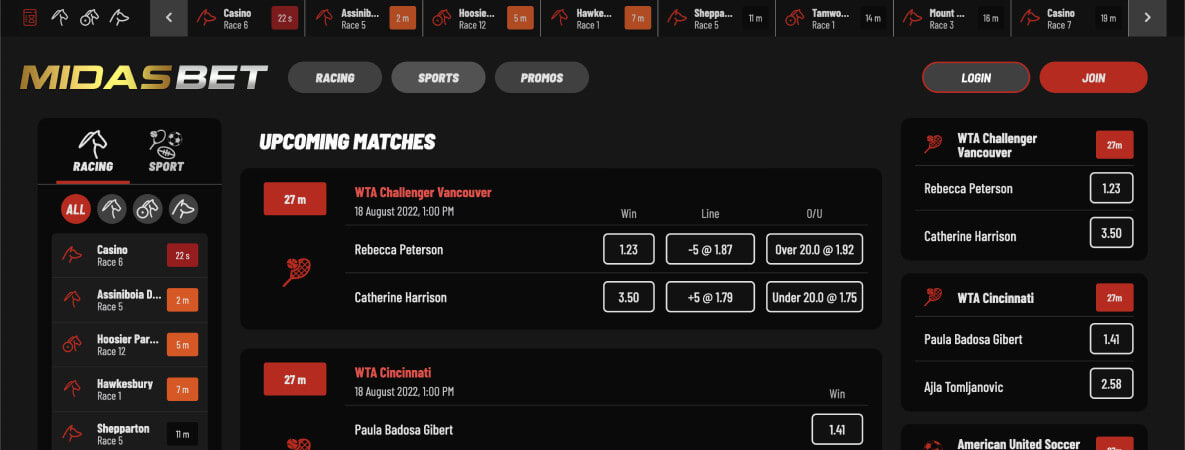Open WTA Cincinnati in right panel
Image resolution: width=1185 pixels, height=450 pixels.
point(995,298)
